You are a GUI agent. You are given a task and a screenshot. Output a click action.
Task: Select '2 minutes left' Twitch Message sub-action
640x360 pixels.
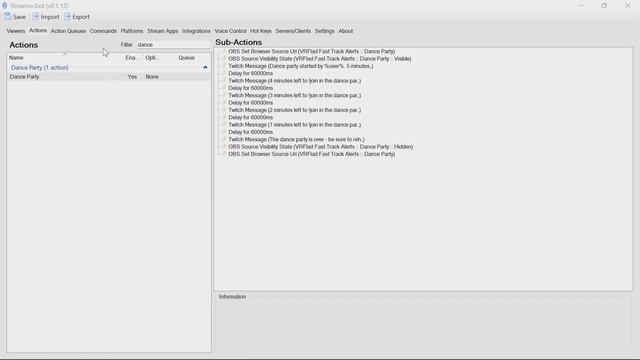(x=294, y=110)
